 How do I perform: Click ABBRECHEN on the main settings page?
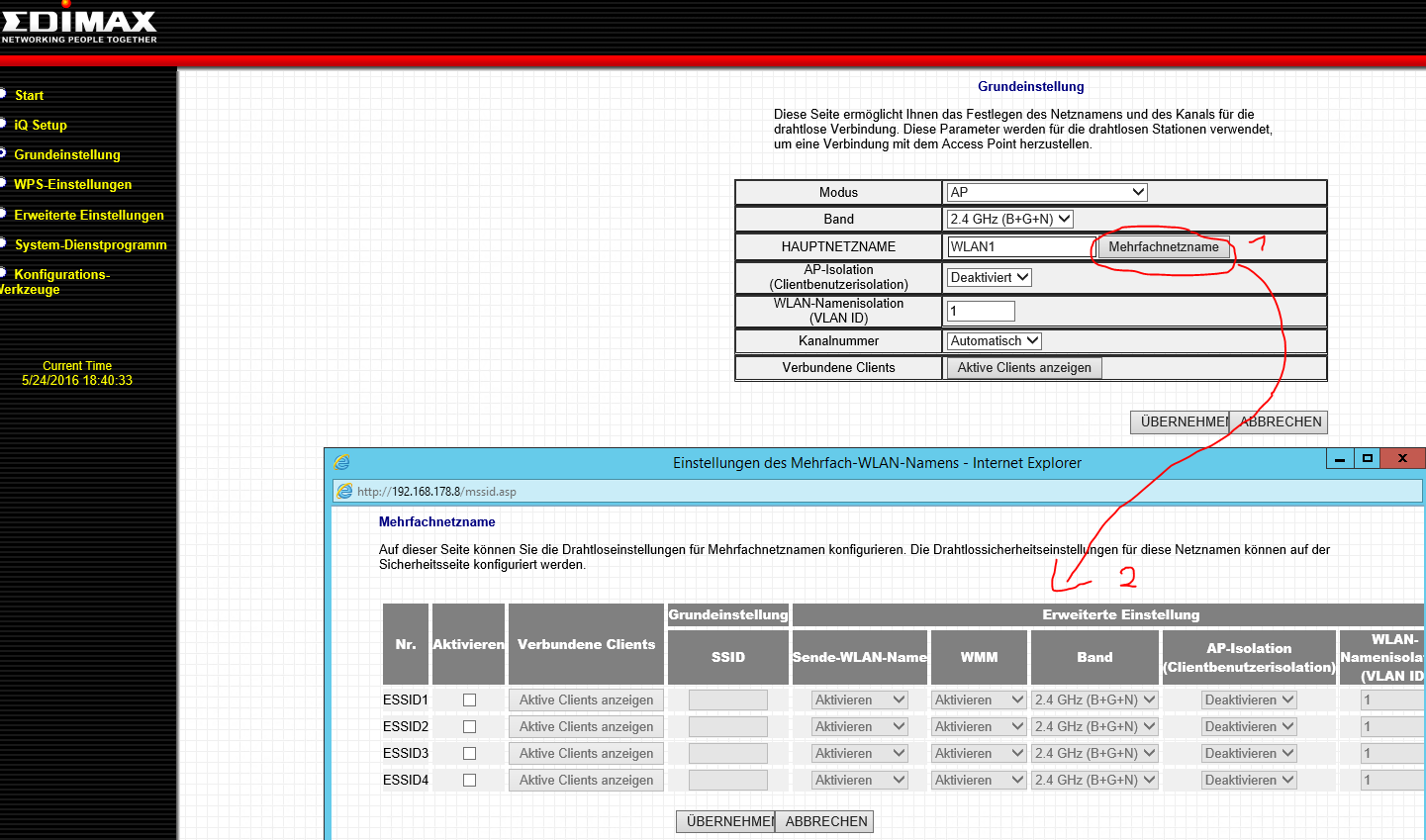[x=1279, y=421]
